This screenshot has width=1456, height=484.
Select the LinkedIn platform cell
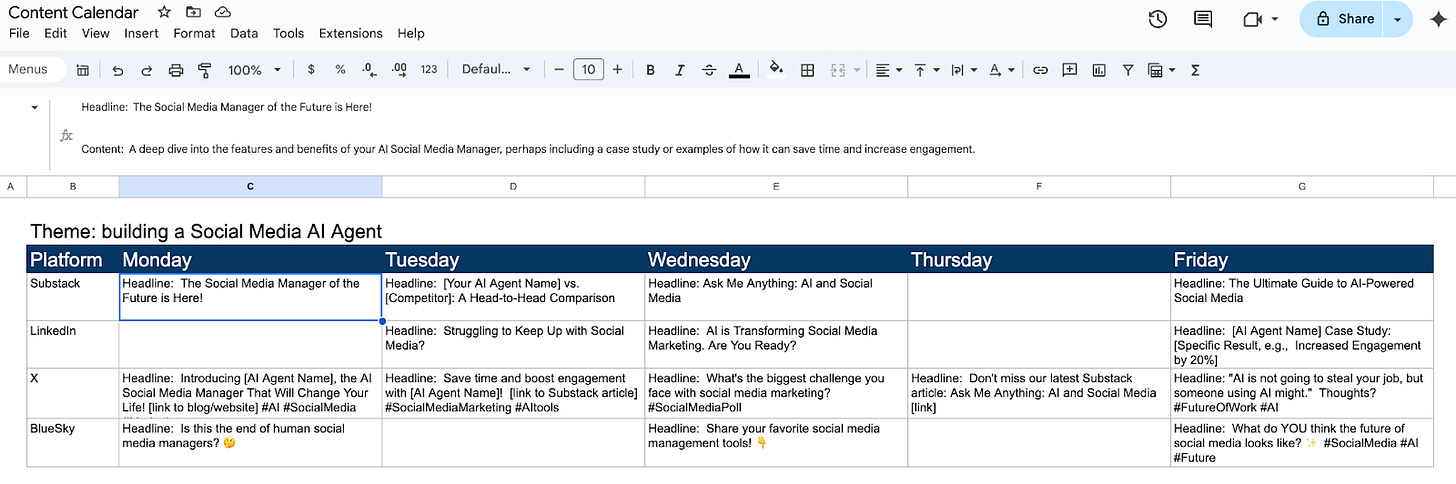pyautogui.click(x=73, y=345)
